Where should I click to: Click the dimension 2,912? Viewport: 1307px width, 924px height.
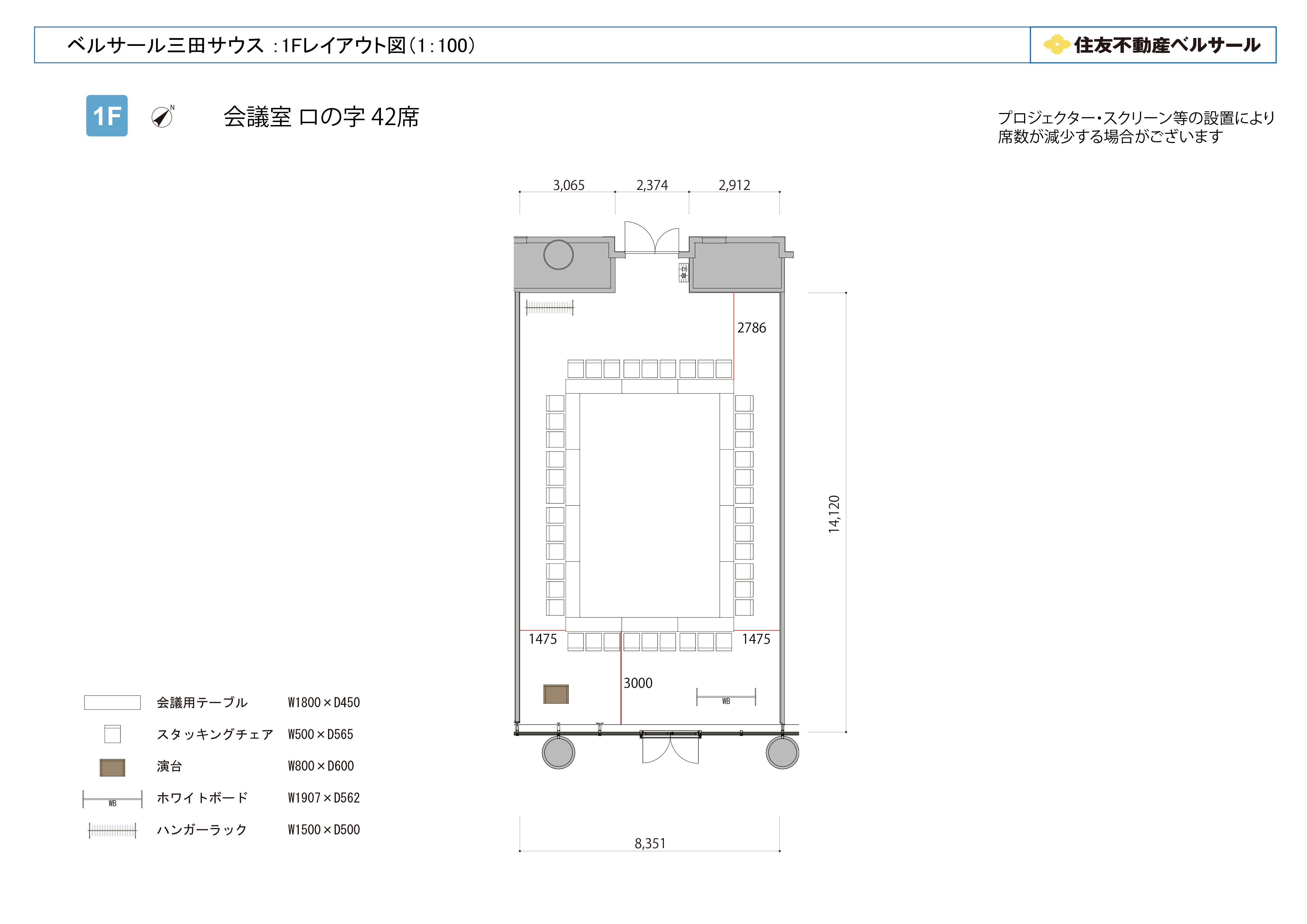pos(734,185)
